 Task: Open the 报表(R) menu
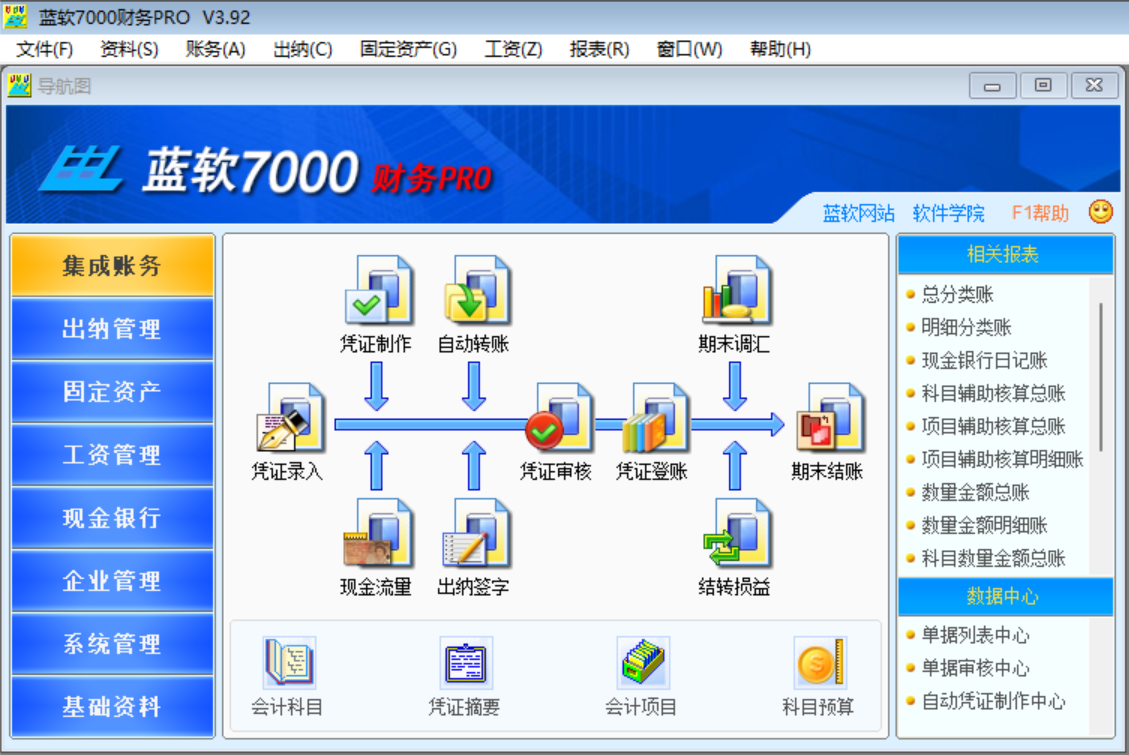click(599, 49)
